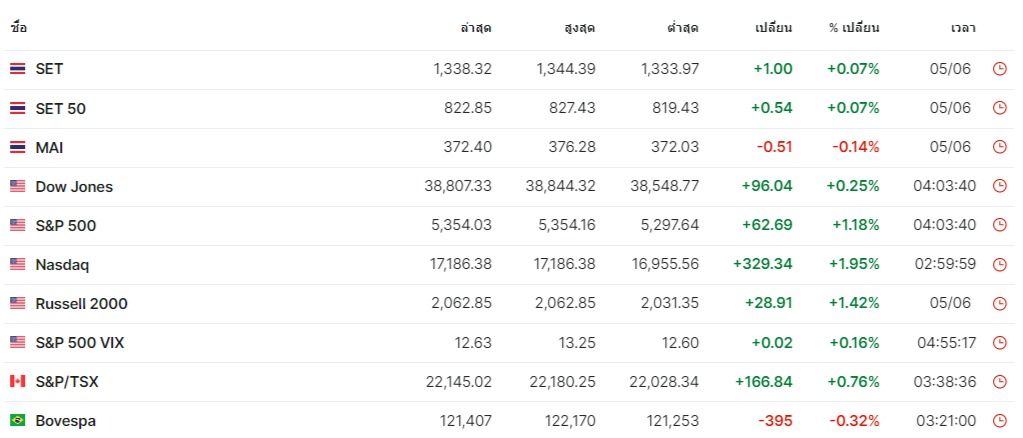Sort by the ล่าสุด column header
The image size is (1023, 438).
[x=476, y=28]
